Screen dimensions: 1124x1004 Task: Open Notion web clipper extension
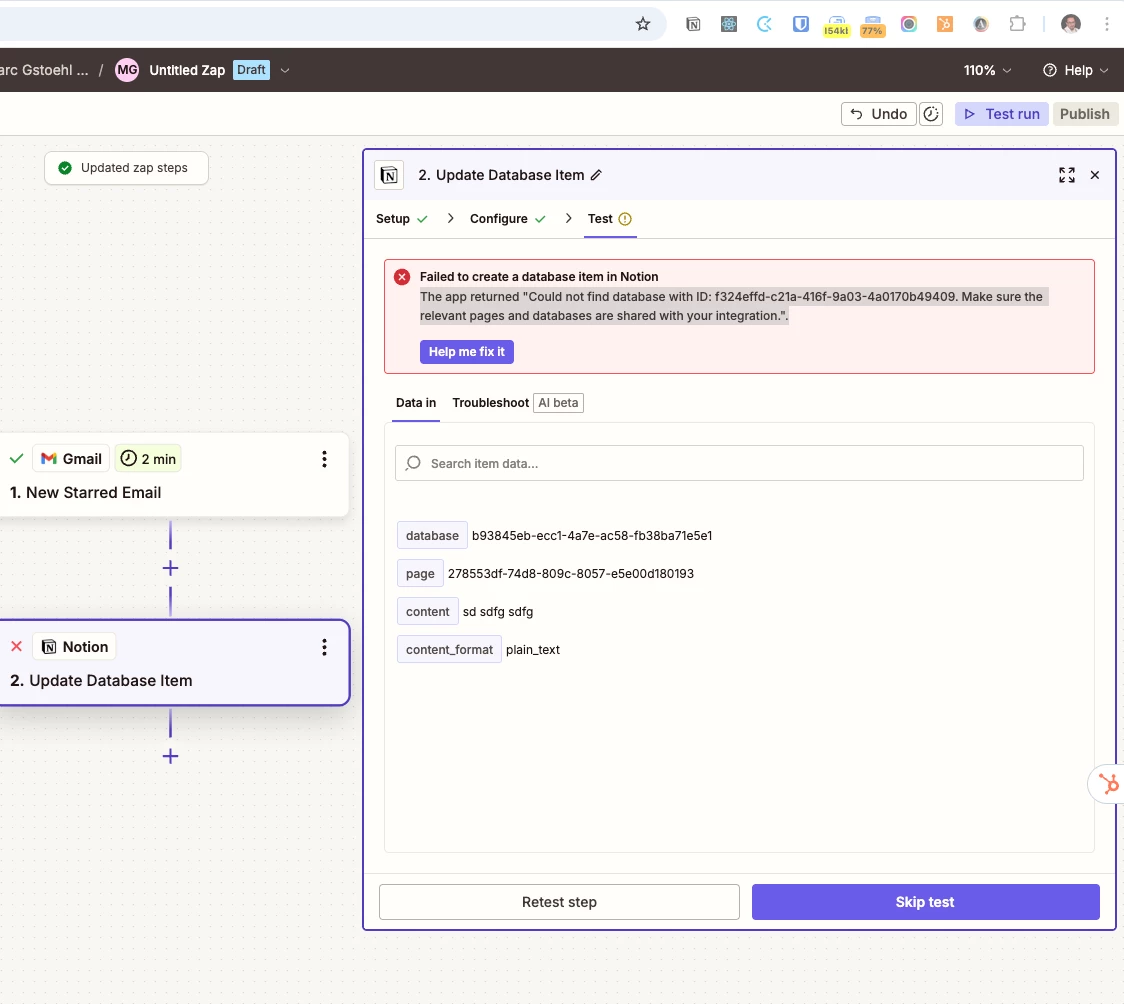click(693, 24)
